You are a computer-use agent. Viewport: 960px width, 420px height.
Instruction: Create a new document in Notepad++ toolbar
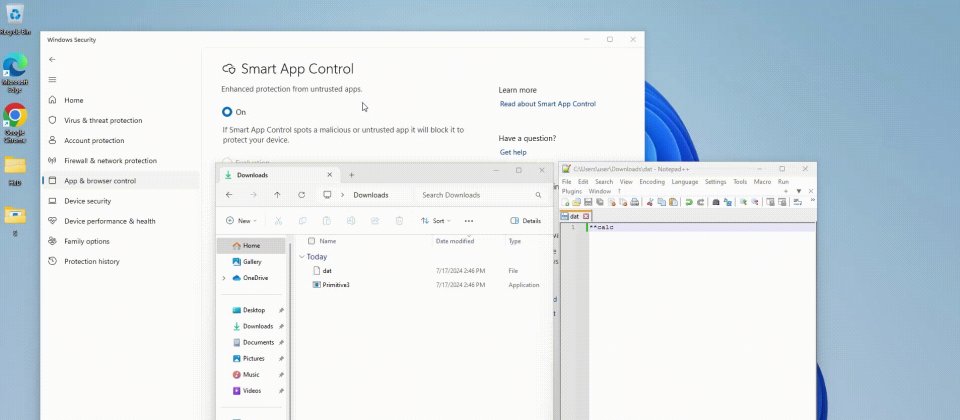565,202
